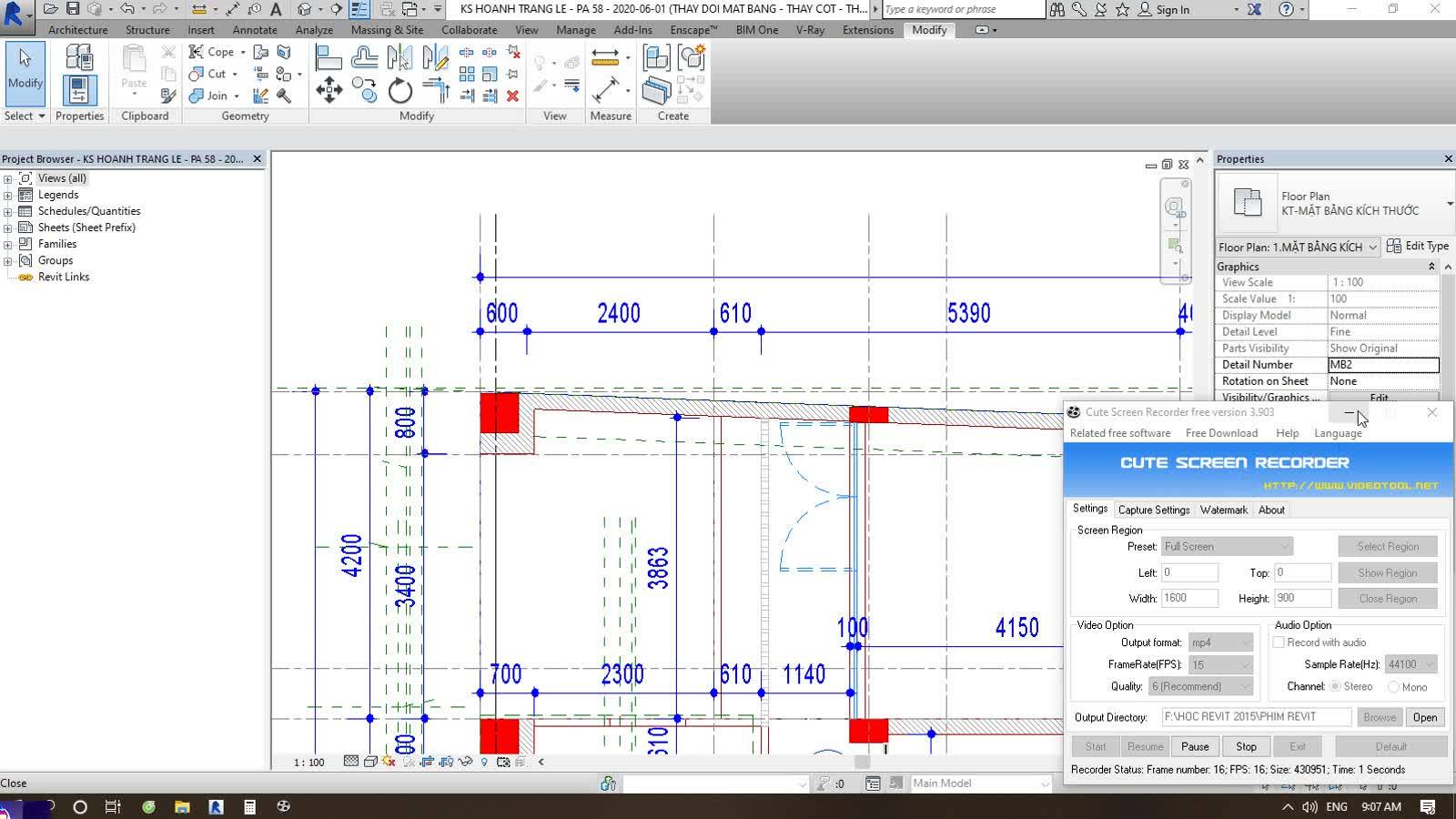Expand Views (all) tree node
The width and height of the screenshot is (1456, 819).
(x=8, y=178)
